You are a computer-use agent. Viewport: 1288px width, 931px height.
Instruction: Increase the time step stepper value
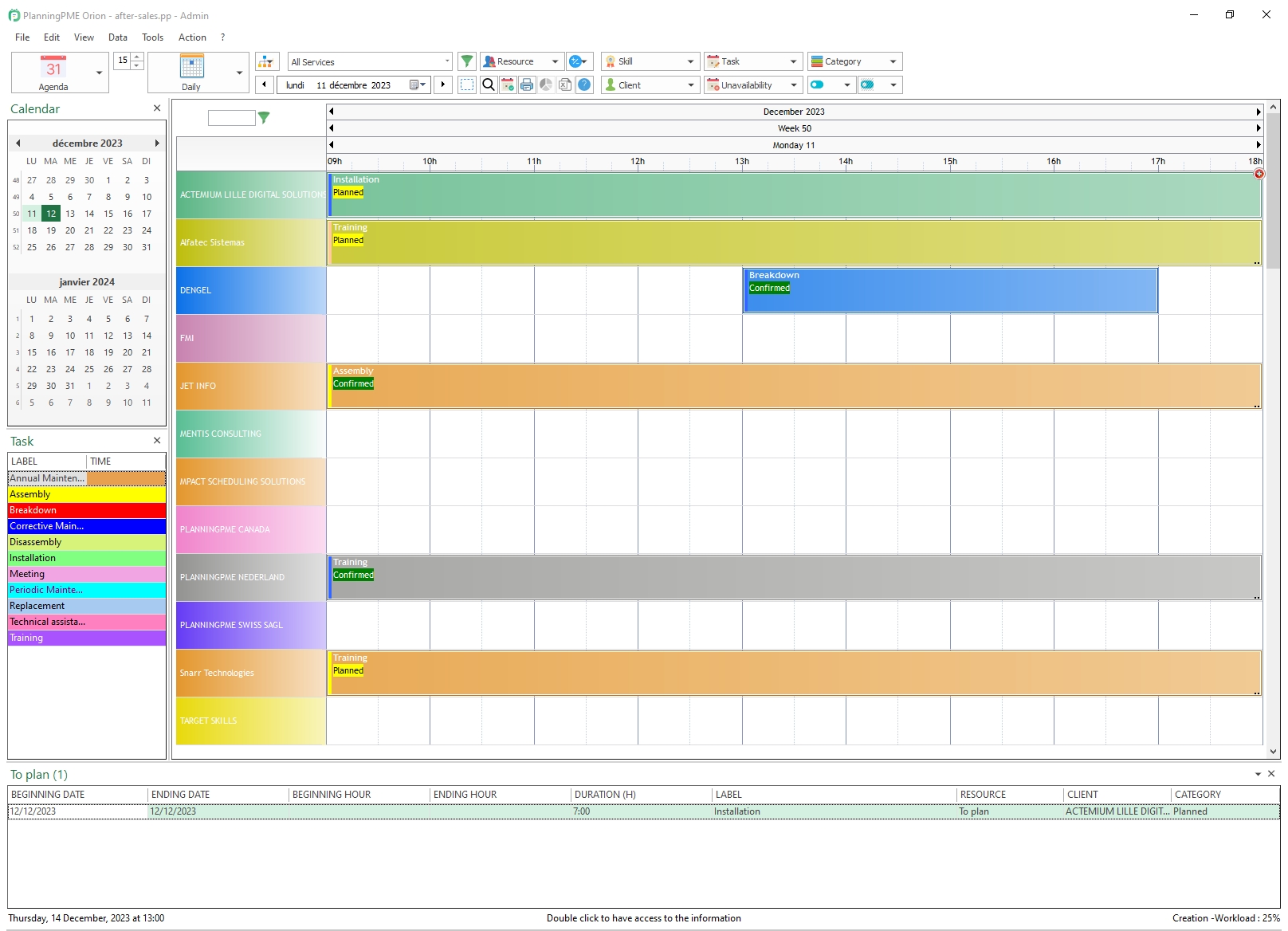point(138,57)
